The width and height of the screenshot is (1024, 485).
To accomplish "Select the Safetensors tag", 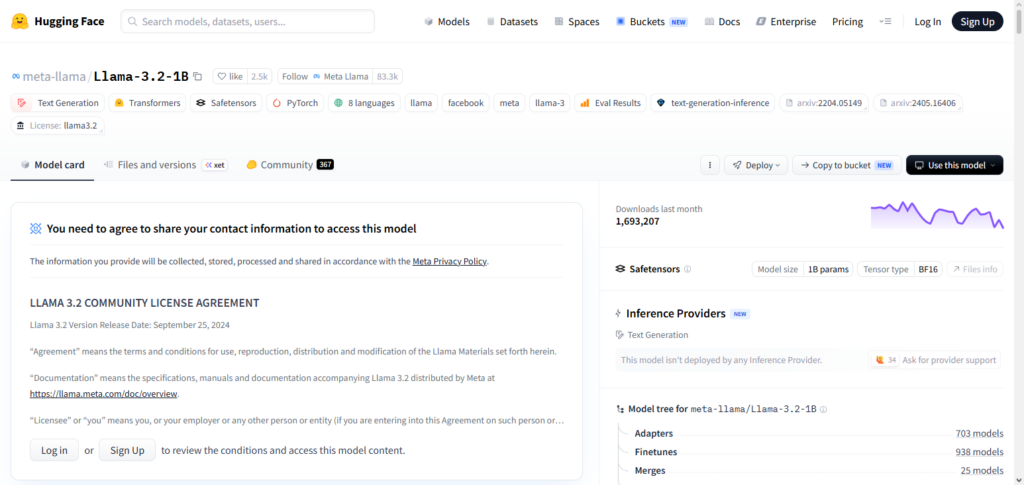I will [227, 103].
